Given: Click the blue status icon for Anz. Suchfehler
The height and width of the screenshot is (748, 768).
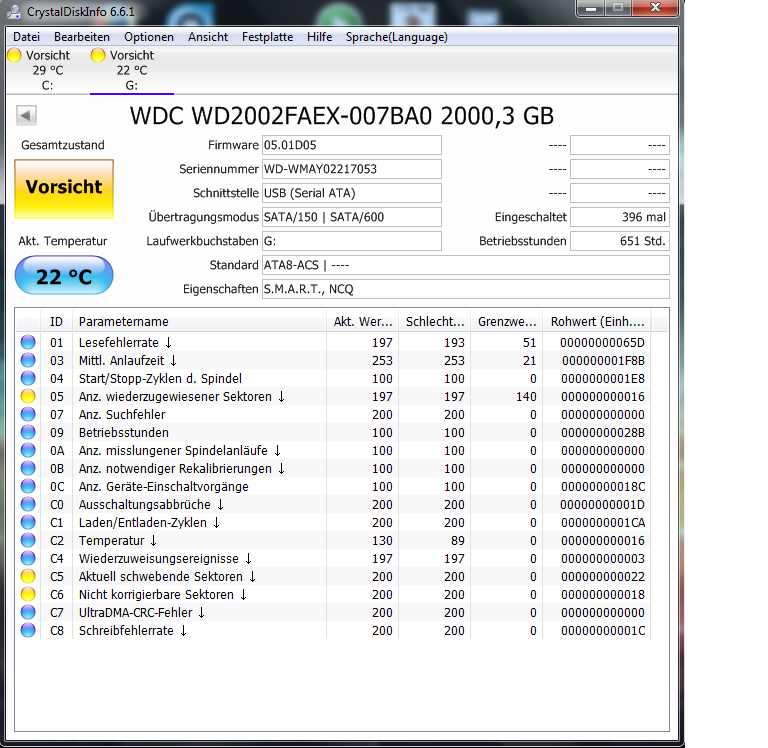Looking at the screenshot, I should click(28, 414).
